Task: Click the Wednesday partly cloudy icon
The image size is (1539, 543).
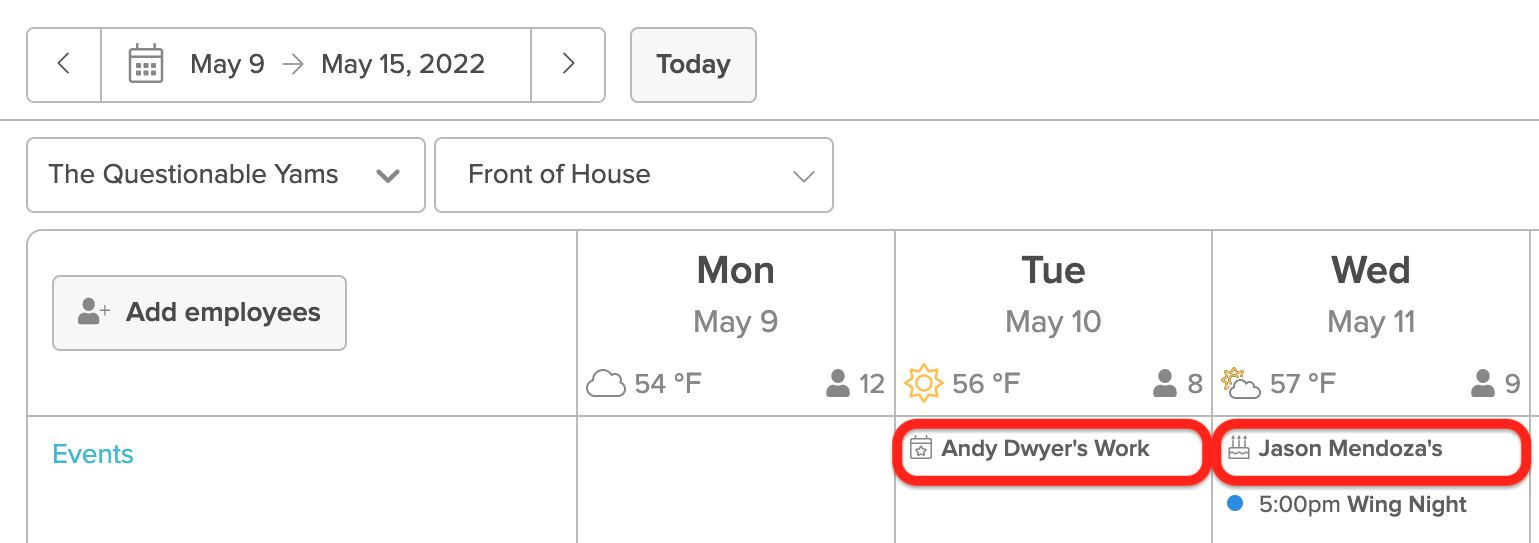Action: (x=1241, y=383)
